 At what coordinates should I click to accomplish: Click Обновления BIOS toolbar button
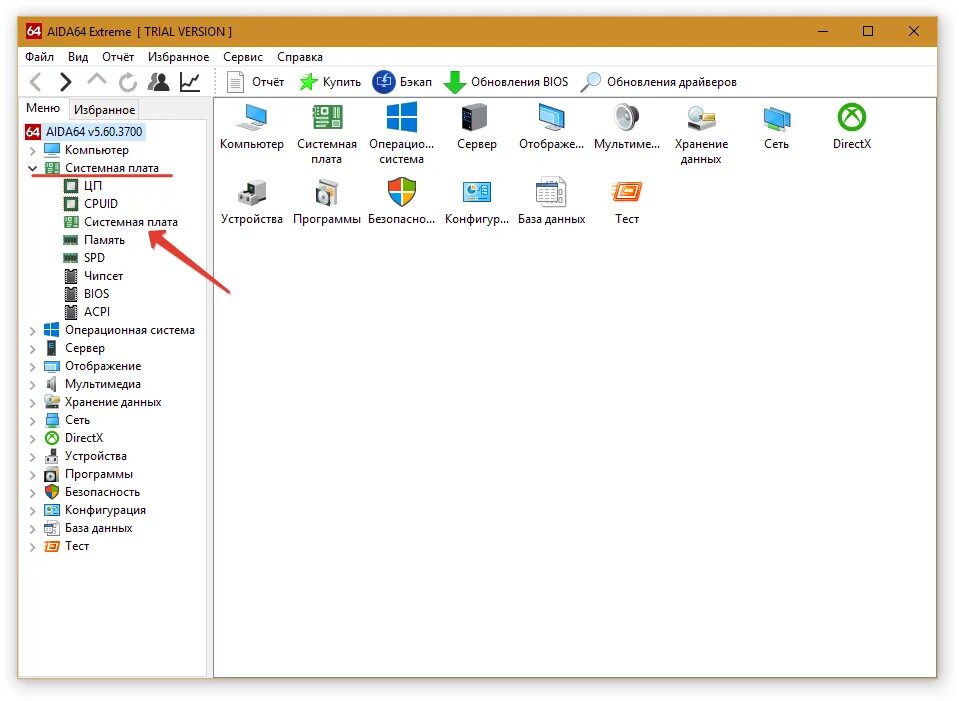505,81
